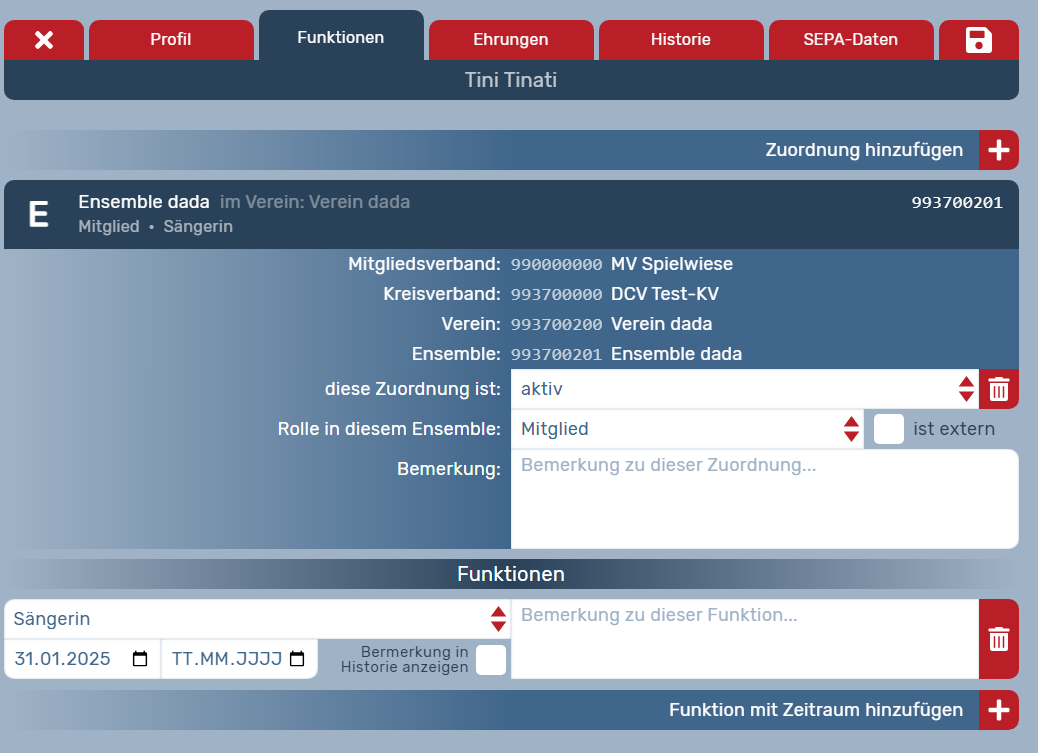The width and height of the screenshot is (1038, 753).
Task: Open the Sängerin function dropdown
Action: (x=257, y=619)
